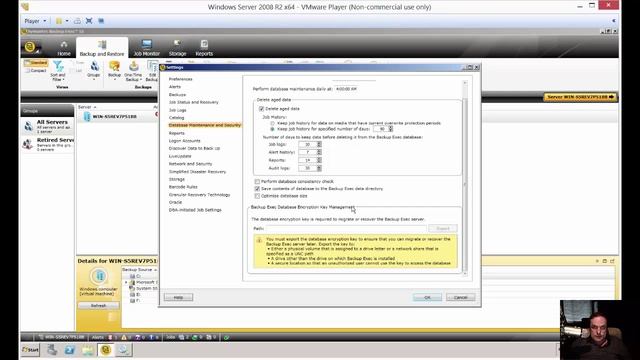The image size is (640, 360).
Task: Open the Sort and Filter funnel menu
Action: 58,71
